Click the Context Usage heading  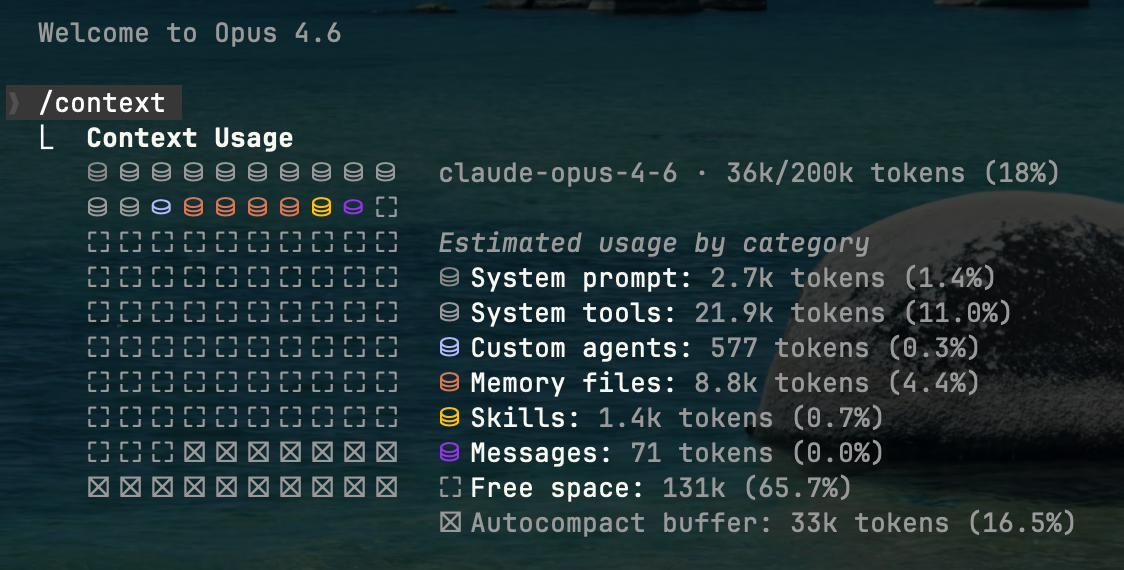189,138
